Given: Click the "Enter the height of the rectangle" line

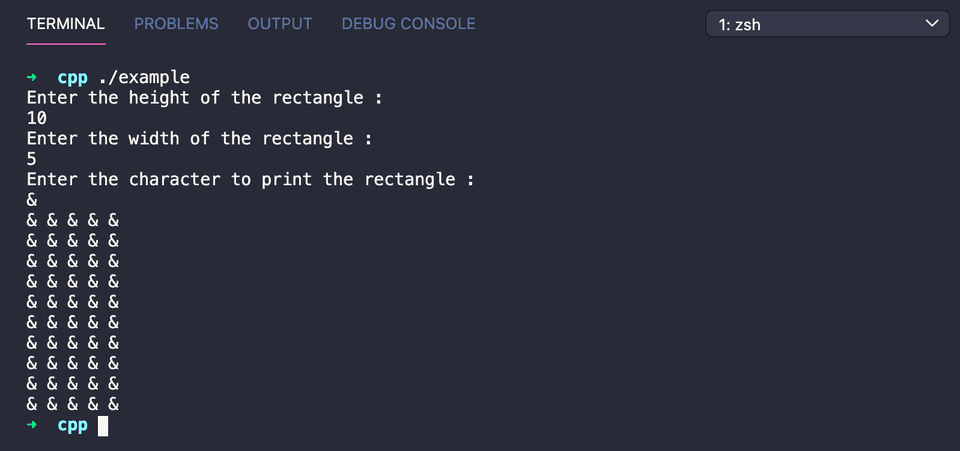Looking at the screenshot, I should [205, 98].
